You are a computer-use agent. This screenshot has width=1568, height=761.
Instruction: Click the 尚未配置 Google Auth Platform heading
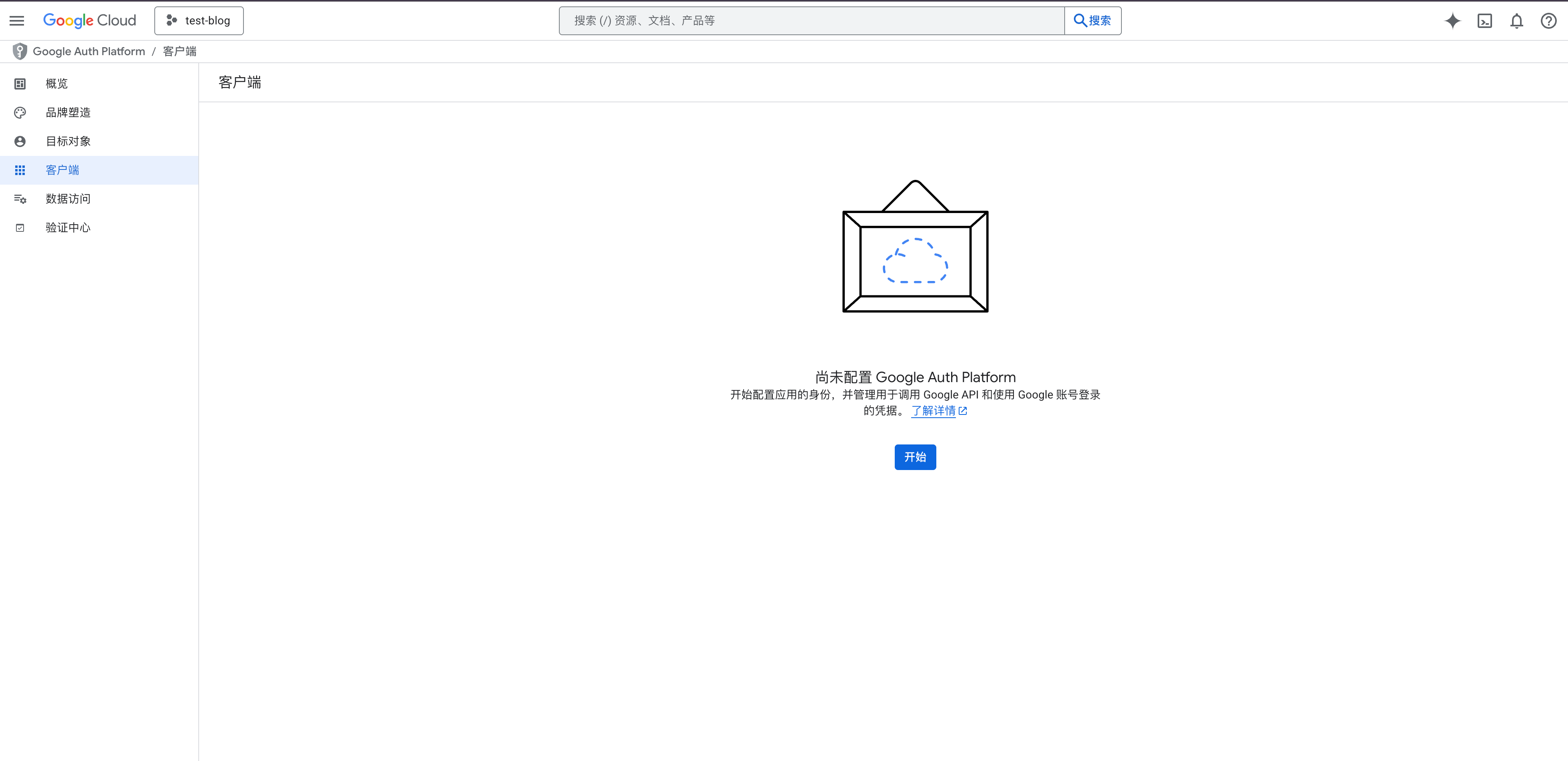coord(915,377)
